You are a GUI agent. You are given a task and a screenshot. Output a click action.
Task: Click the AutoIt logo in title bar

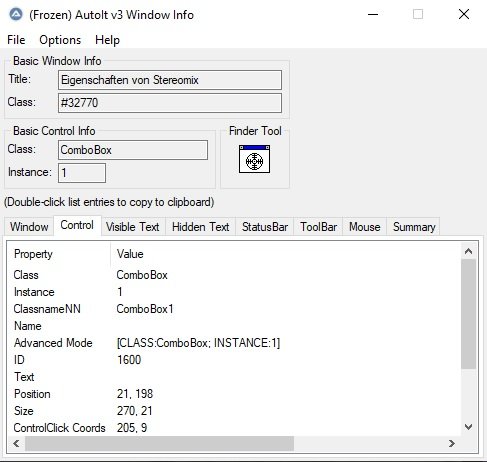(x=16, y=15)
